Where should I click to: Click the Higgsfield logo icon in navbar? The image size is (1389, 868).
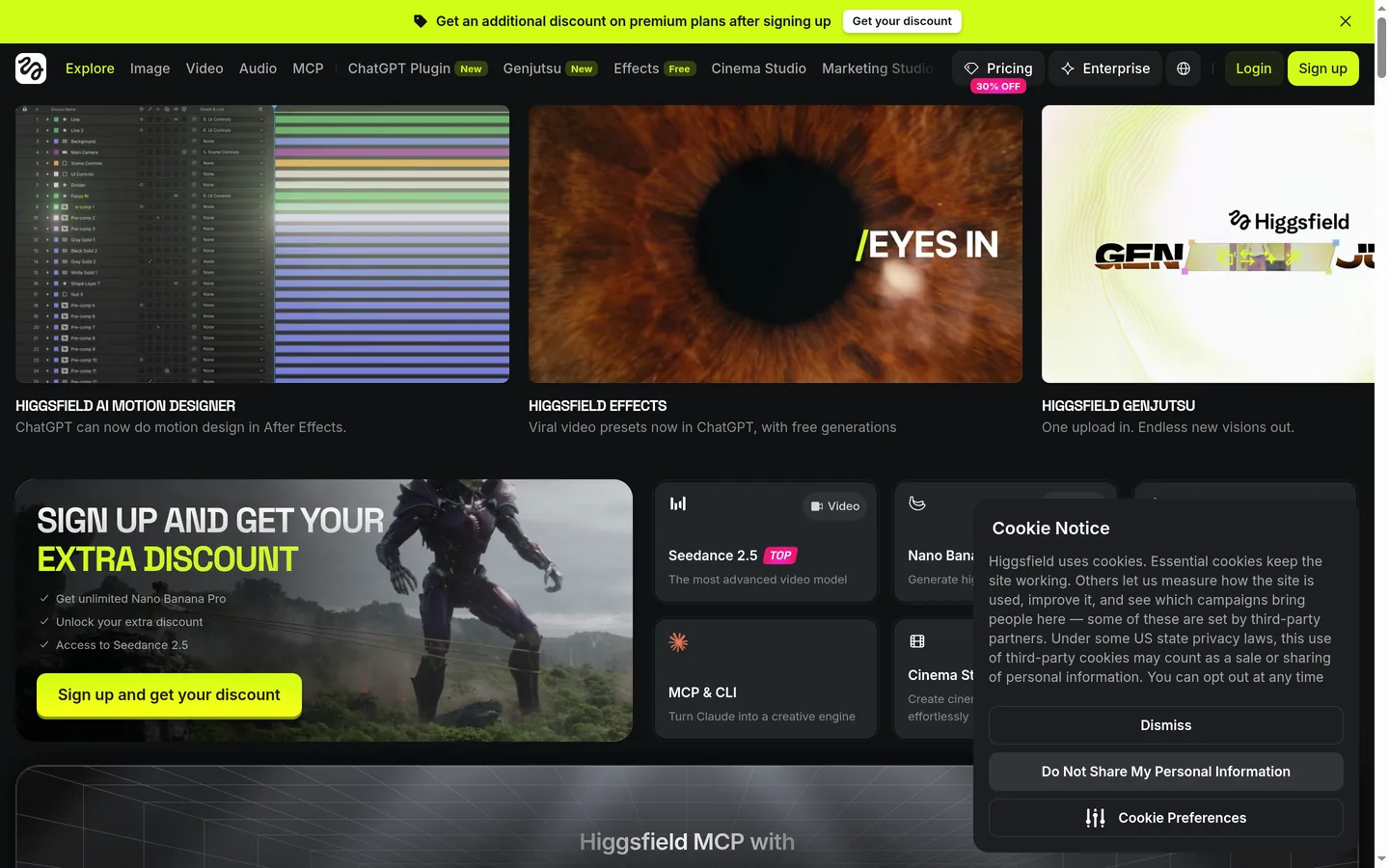tap(31, 68)
